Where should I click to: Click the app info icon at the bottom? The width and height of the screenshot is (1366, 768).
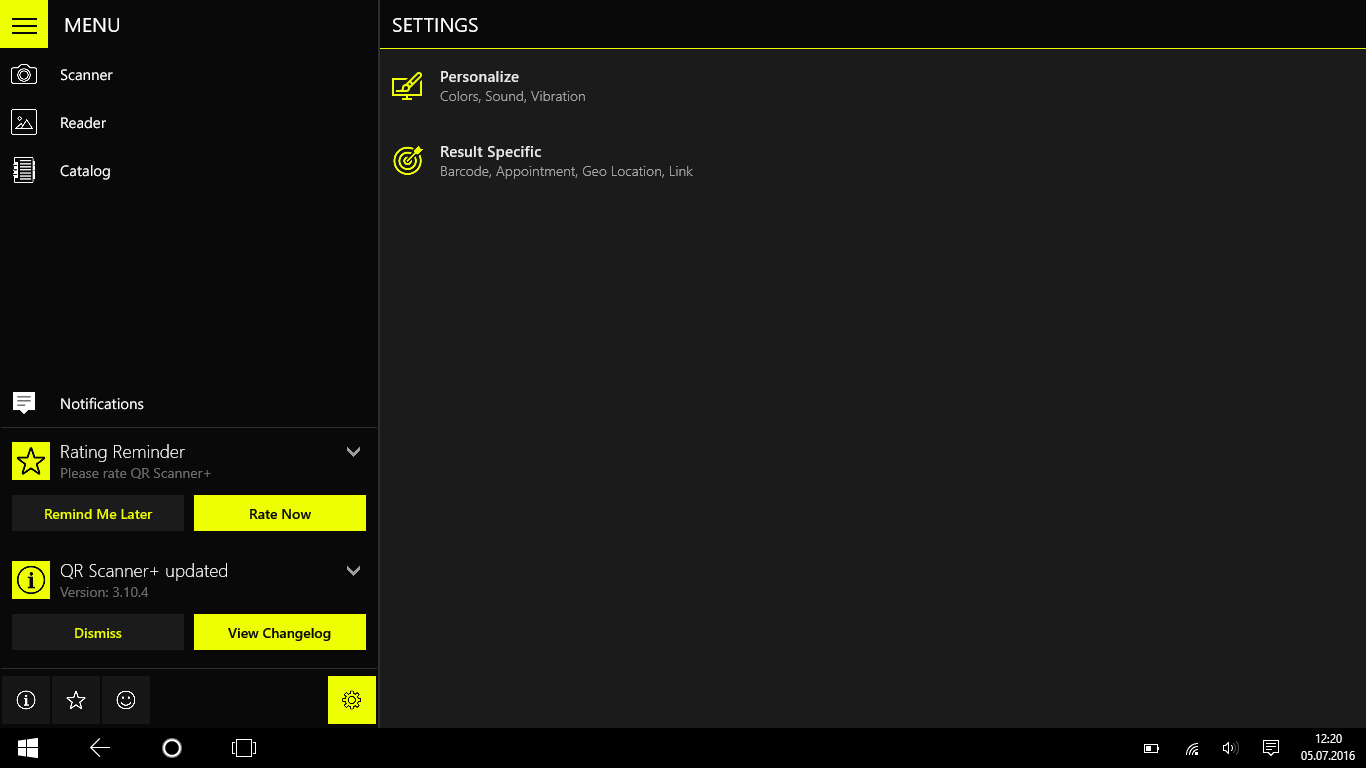tap(25, 700)
